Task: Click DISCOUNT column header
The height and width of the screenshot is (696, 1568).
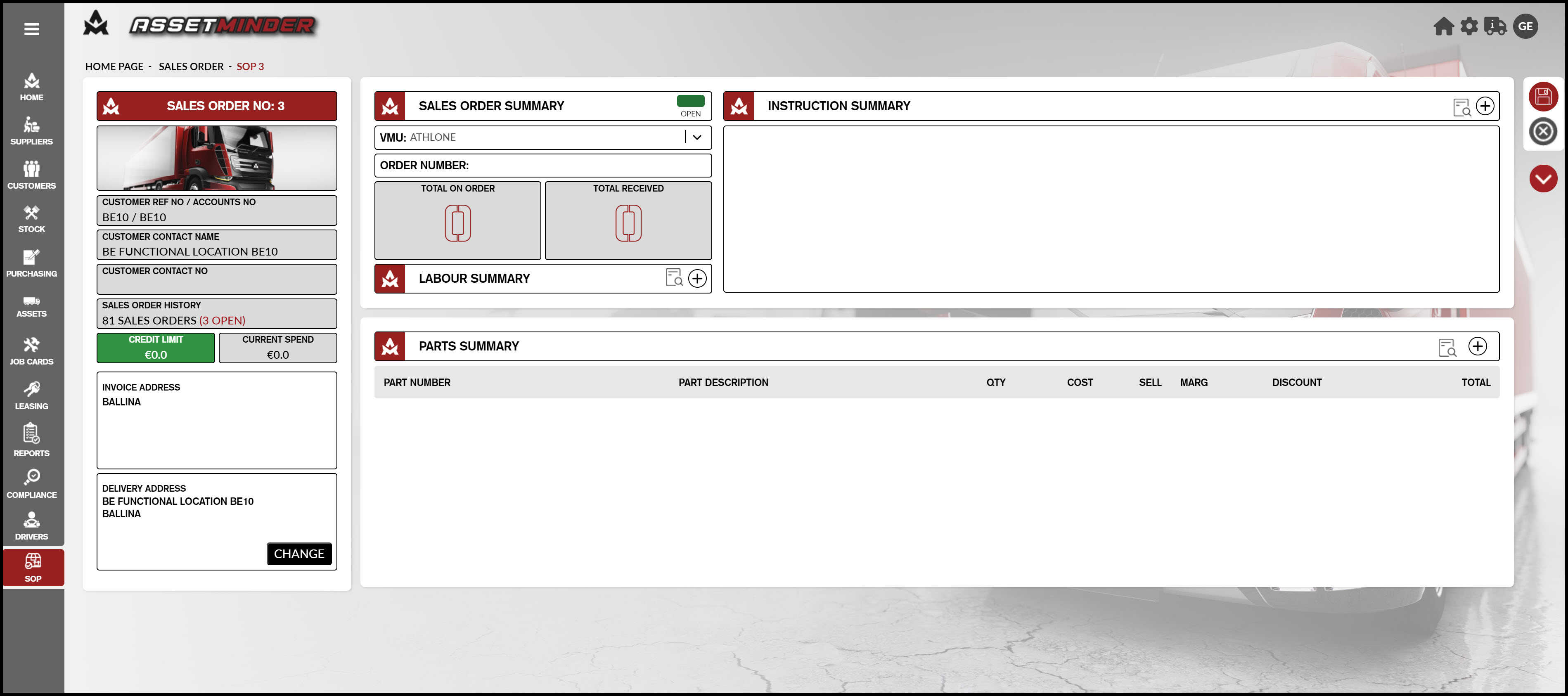Action: tap(1296, 383)
